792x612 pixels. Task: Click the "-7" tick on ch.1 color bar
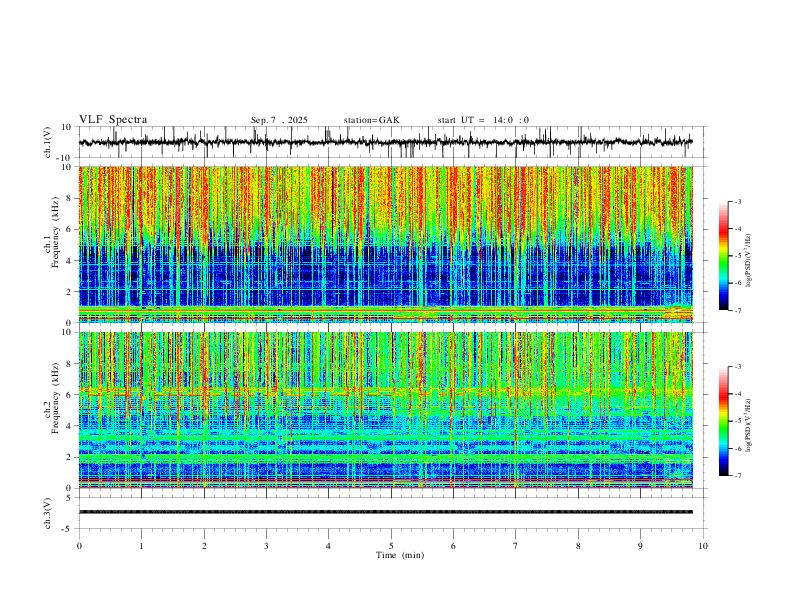click(x=737, y=310)
